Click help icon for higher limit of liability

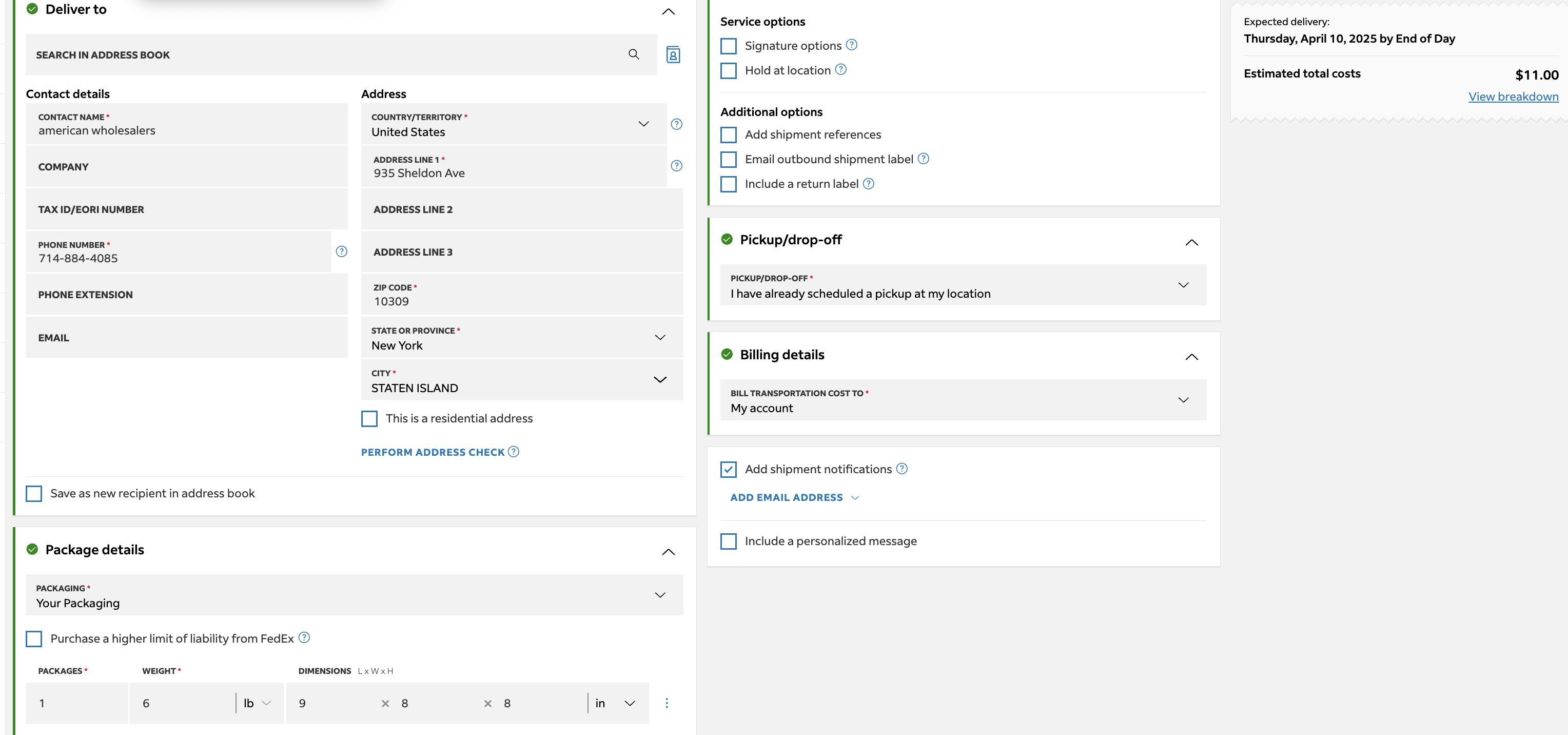[304, 637]
